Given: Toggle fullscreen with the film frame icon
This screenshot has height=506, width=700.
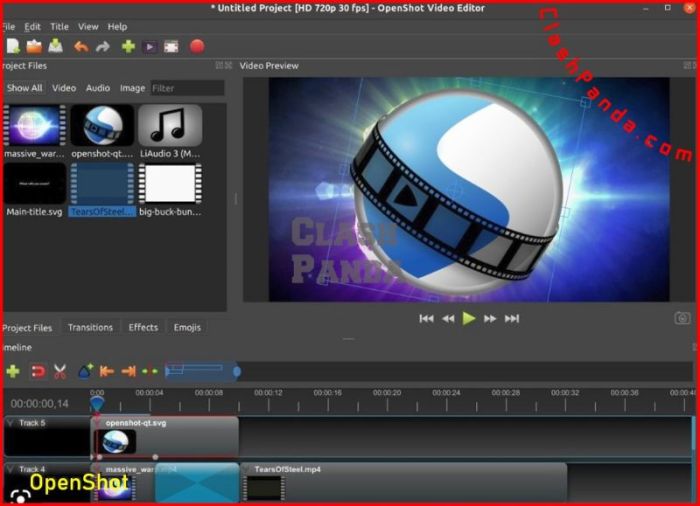Looking at the screenshot, I should pyautogui.click(x=171, y=46).
